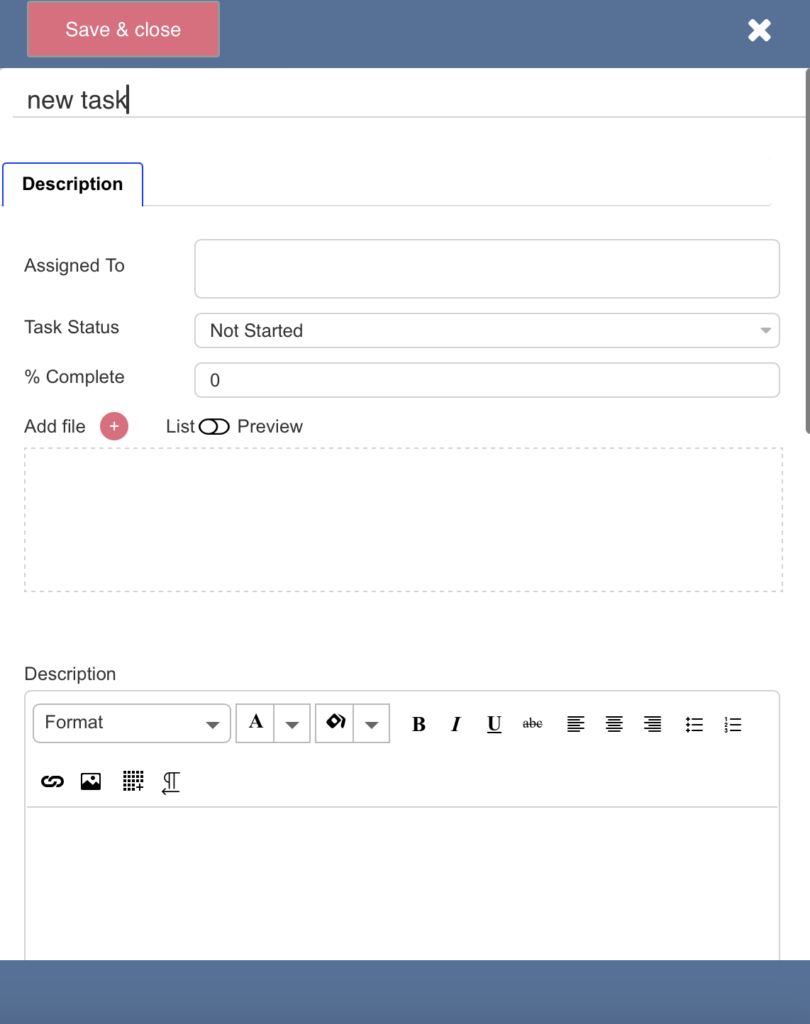The image size is (810, 1024).
Task: Align text left
Action: point(575,724)
